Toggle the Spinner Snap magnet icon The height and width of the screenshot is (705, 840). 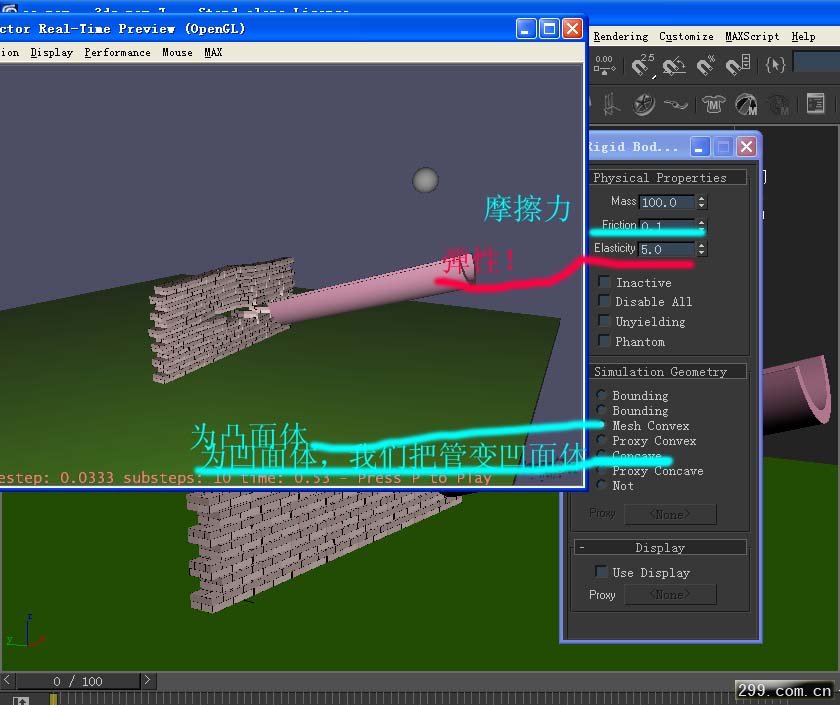(x=738, y=65)
